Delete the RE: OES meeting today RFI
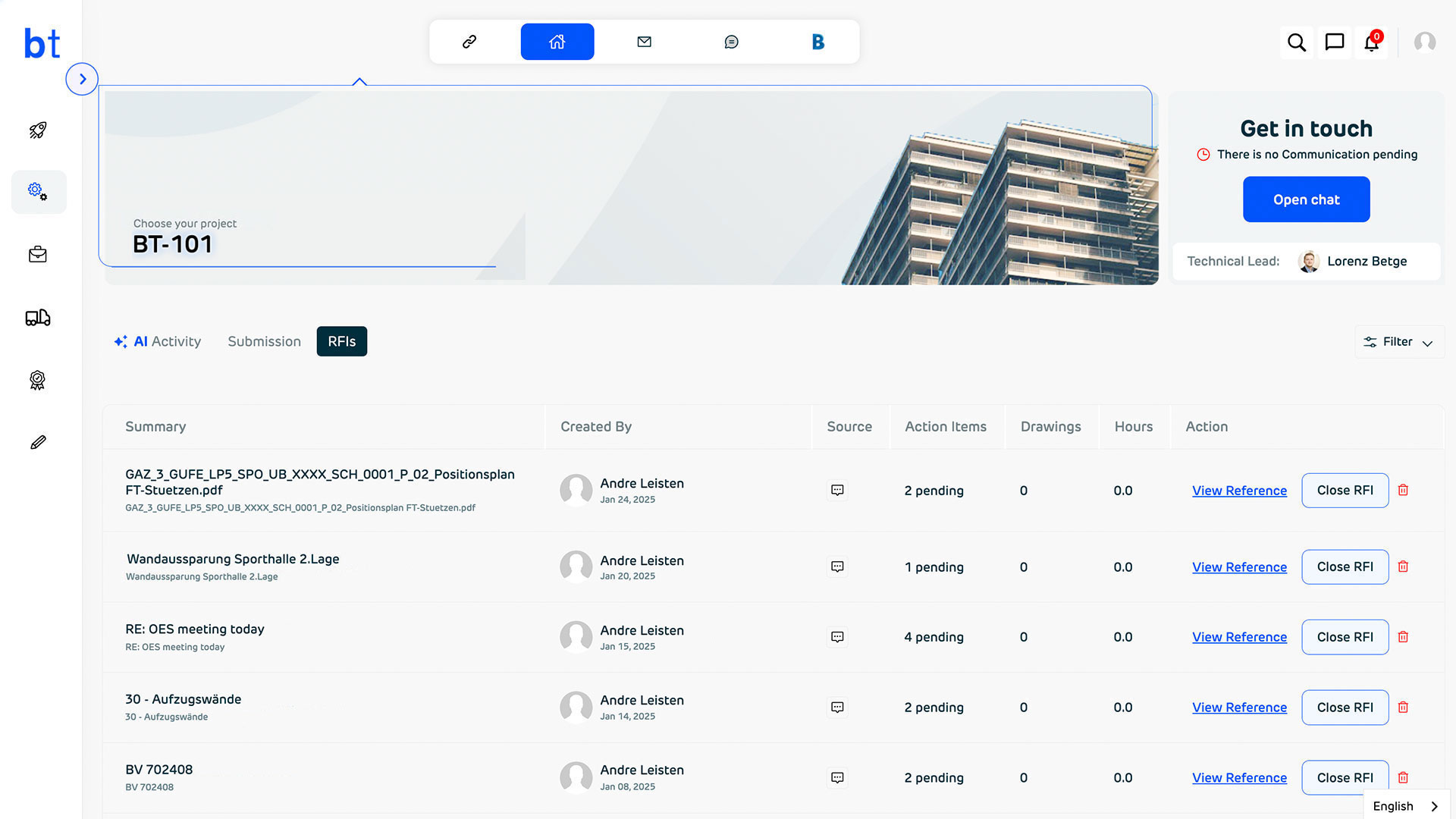Screen dimensions: 1456x819 [1403, 637]
